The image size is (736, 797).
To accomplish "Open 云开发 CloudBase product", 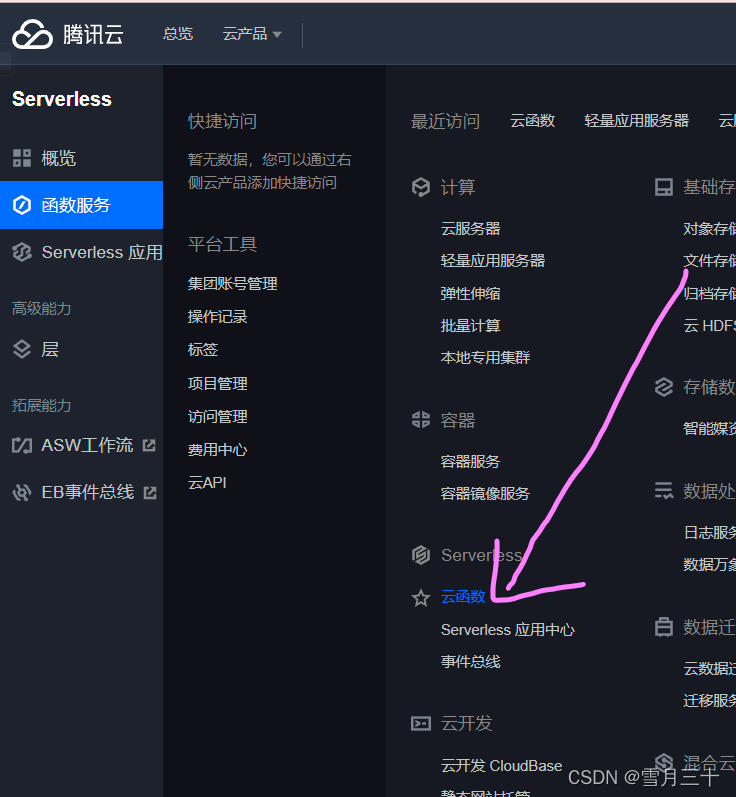I will coord(502,765).
